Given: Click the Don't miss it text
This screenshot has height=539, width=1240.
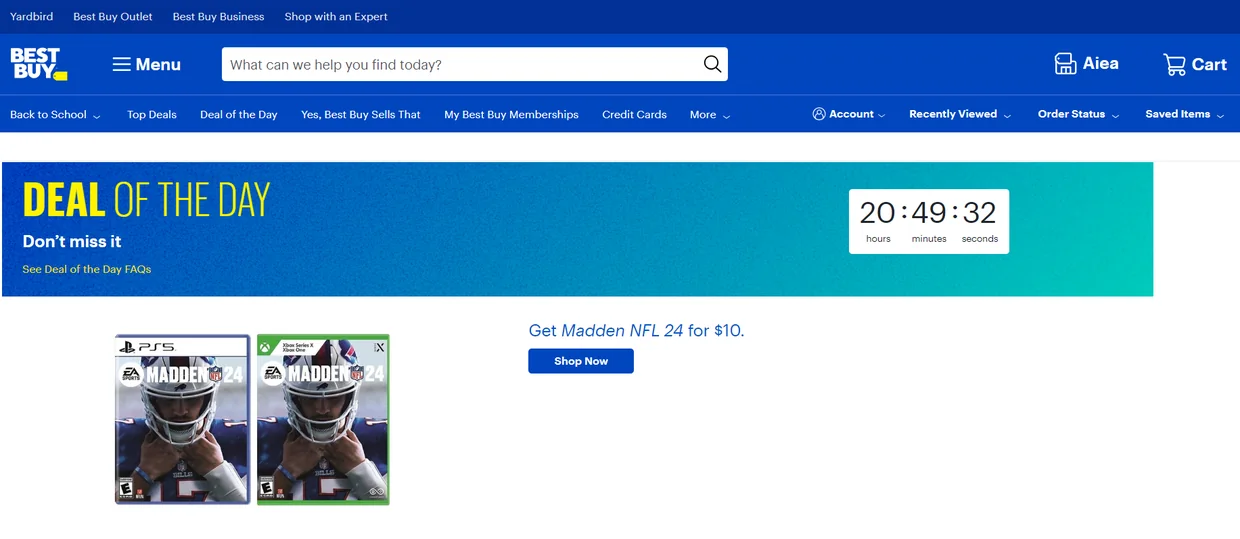Looking at the screenshot, I should (x=72, y=241).
